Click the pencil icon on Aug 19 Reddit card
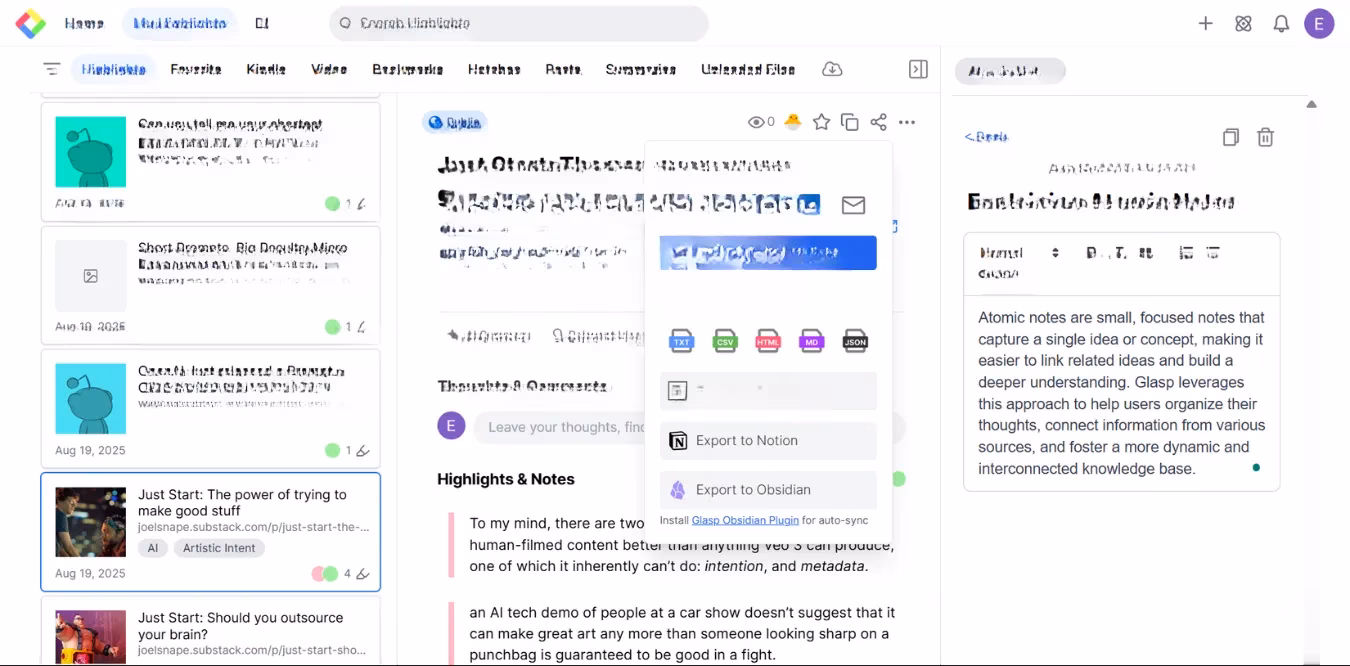 click(x=363, y=451)
